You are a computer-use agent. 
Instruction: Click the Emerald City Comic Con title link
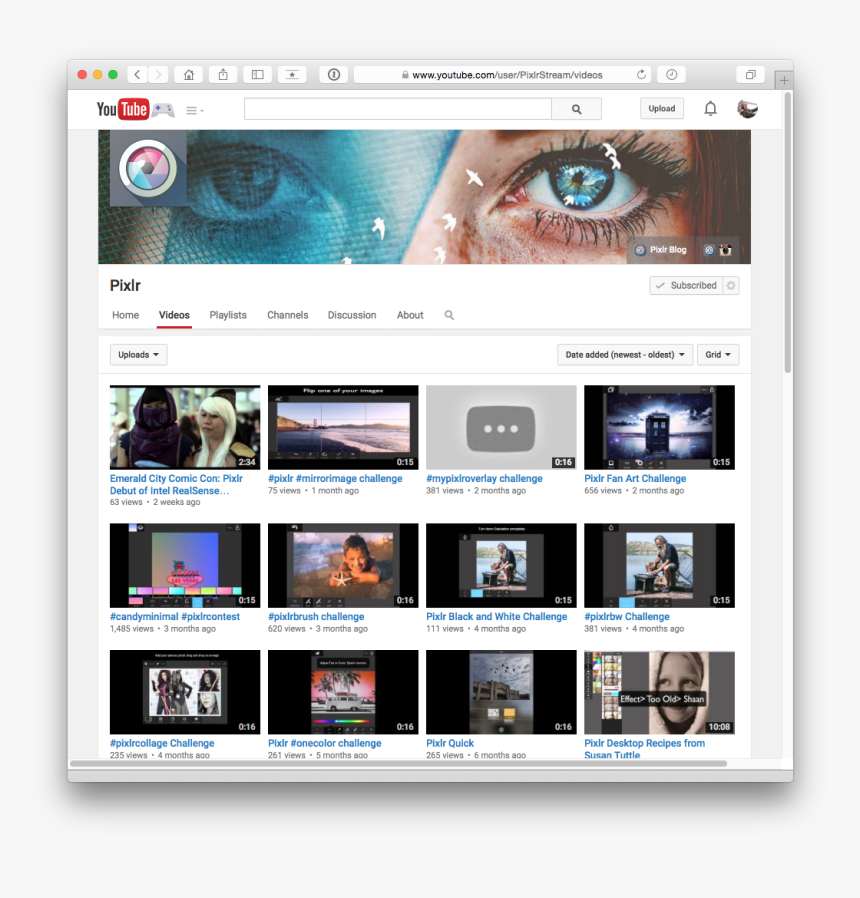[x=176, y=485]
